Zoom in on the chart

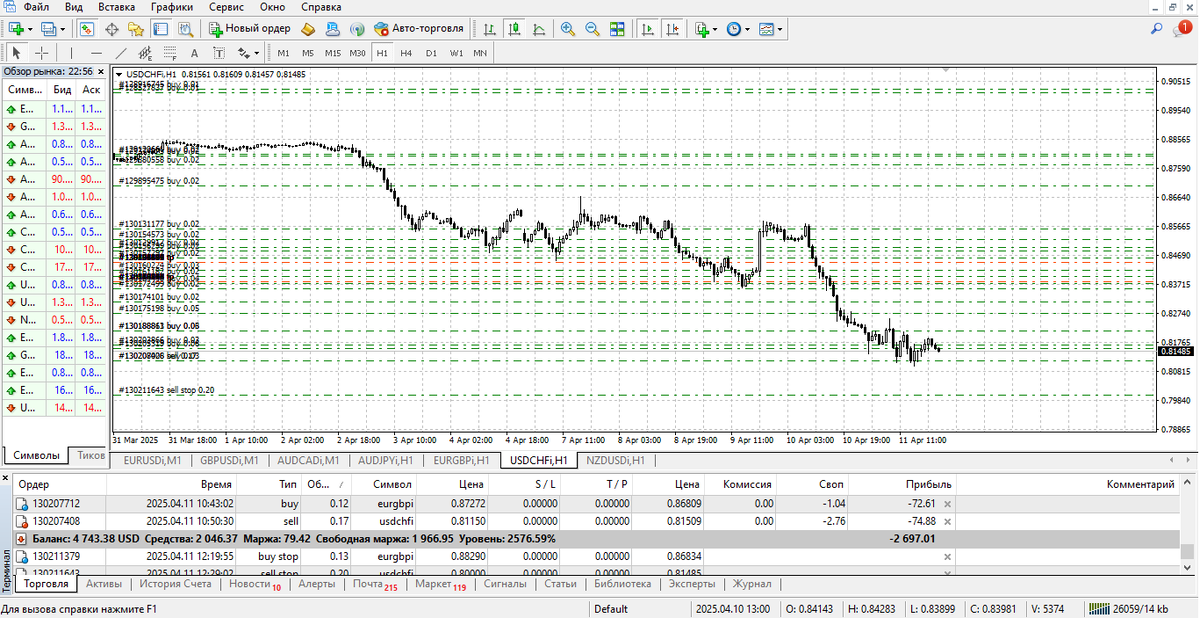click(x=568, y=29)
